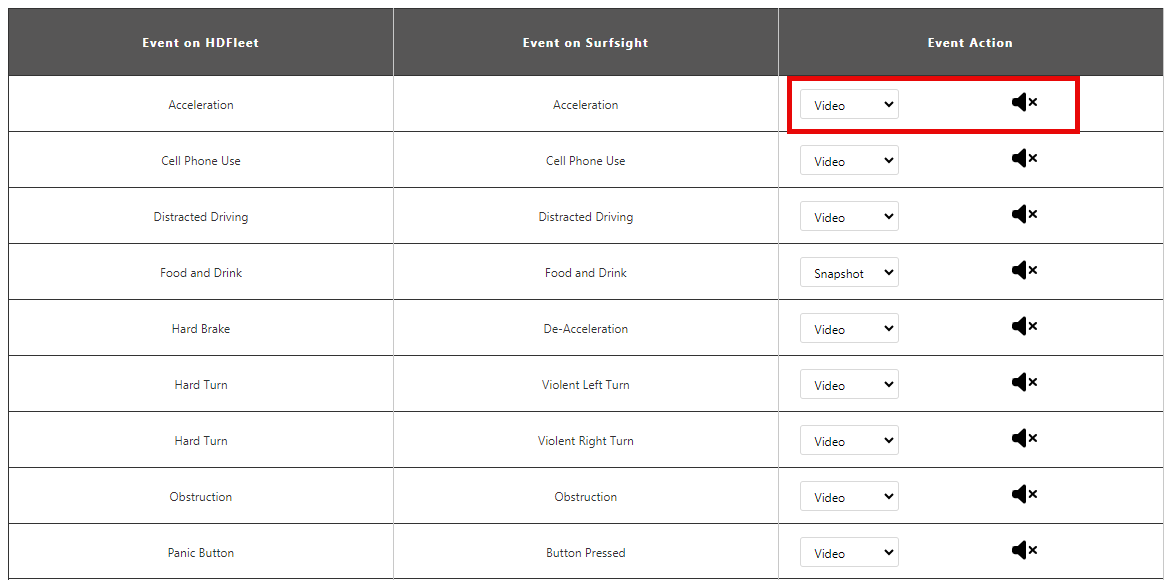Open the Acceleration event action dropdown

coord(849,104)
